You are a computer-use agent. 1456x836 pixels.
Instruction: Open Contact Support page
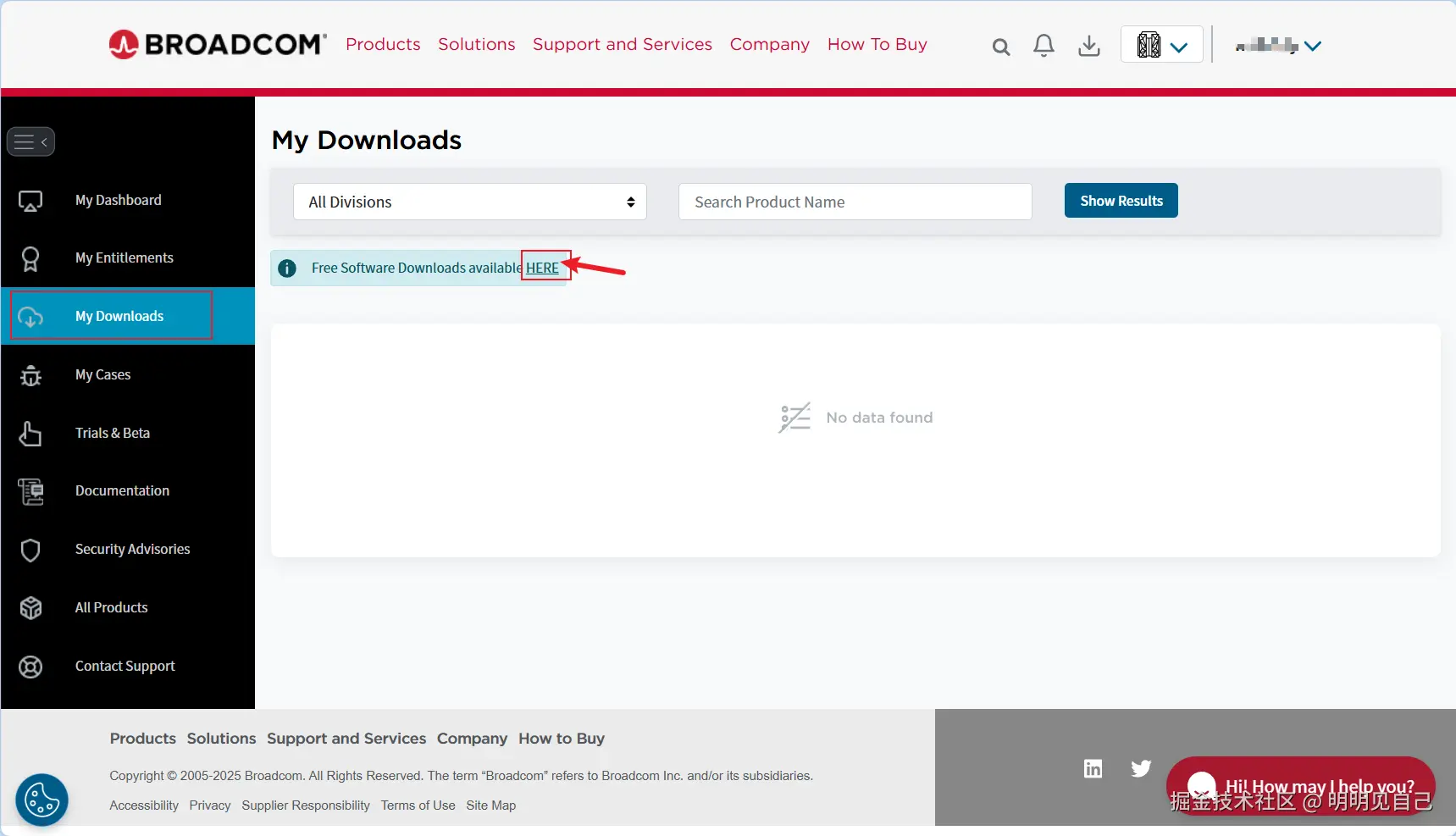tap(125, 666)
